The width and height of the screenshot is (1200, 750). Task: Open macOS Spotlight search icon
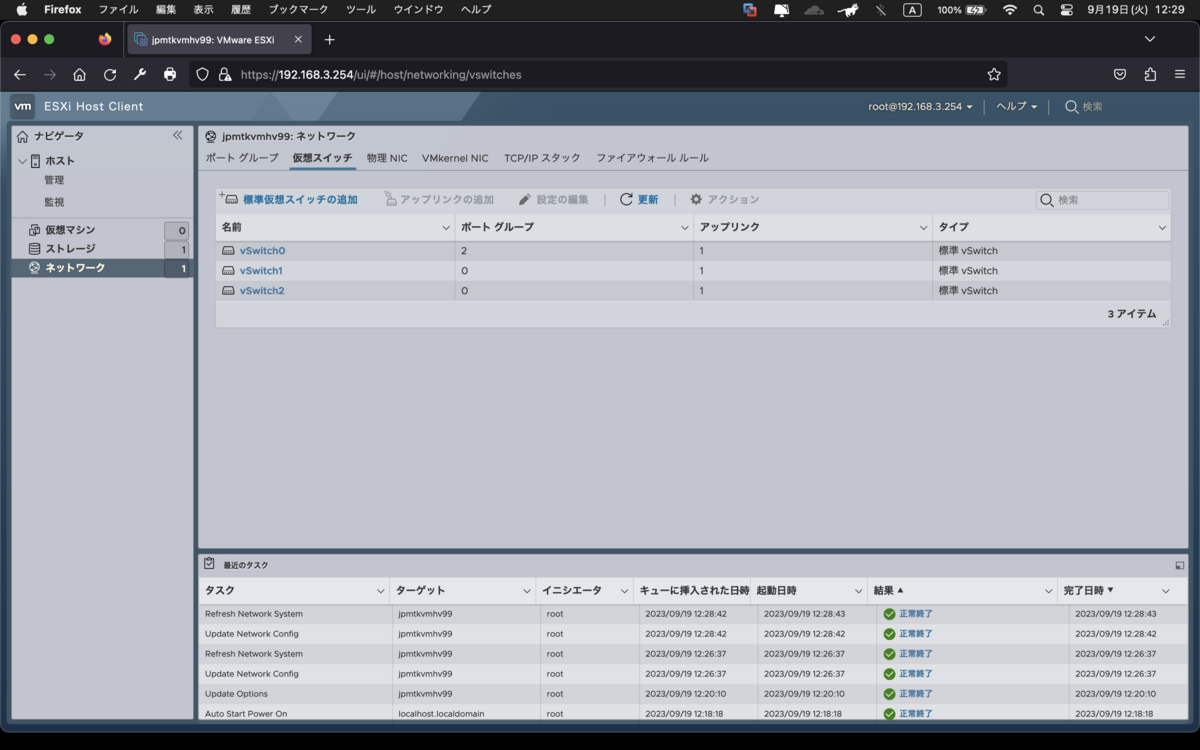tap(1039, 10)
